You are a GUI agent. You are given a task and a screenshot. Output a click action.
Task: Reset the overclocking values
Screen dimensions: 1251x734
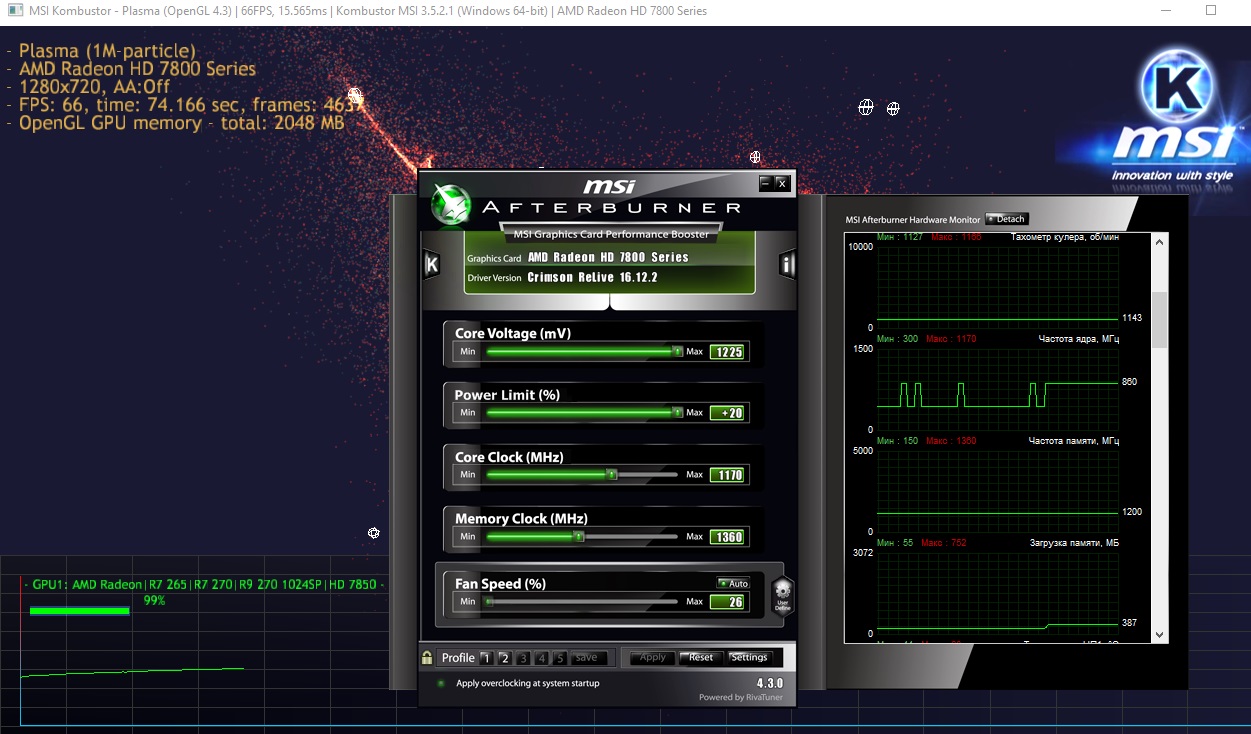click(701, 657)
